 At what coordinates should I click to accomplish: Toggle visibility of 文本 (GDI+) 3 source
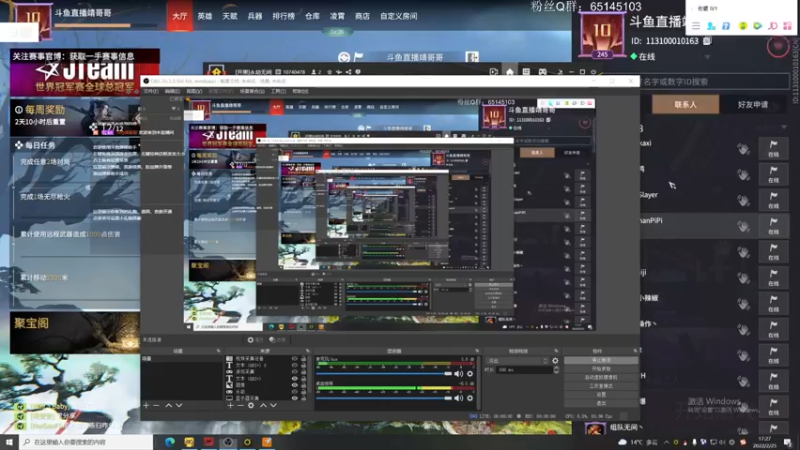[x=294, y=365]
